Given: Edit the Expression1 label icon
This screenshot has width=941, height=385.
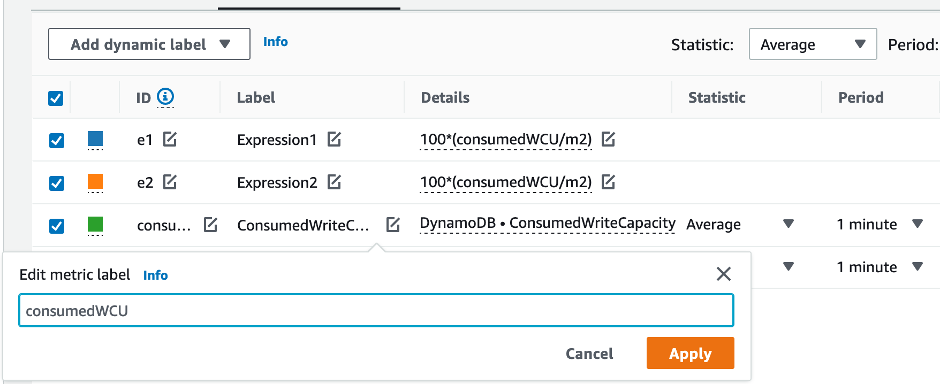Looking at the screenshot, I should pyautogui.click(x=334, y=140).
